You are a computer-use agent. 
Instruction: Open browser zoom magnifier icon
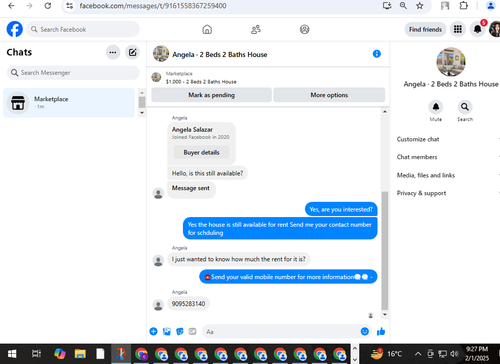403,6
